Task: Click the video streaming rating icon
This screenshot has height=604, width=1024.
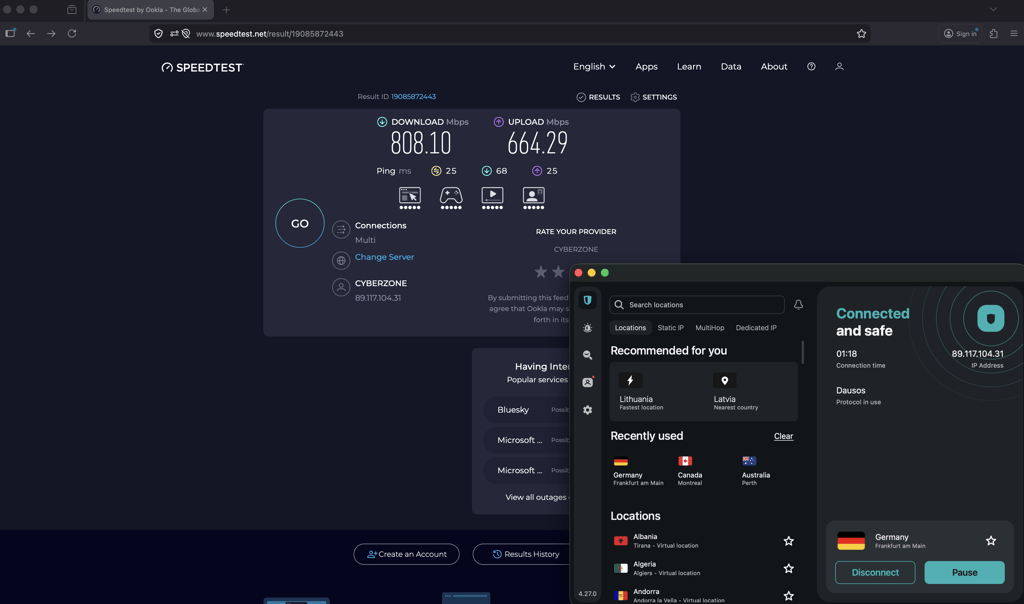Action: click(x=492, y=198)
